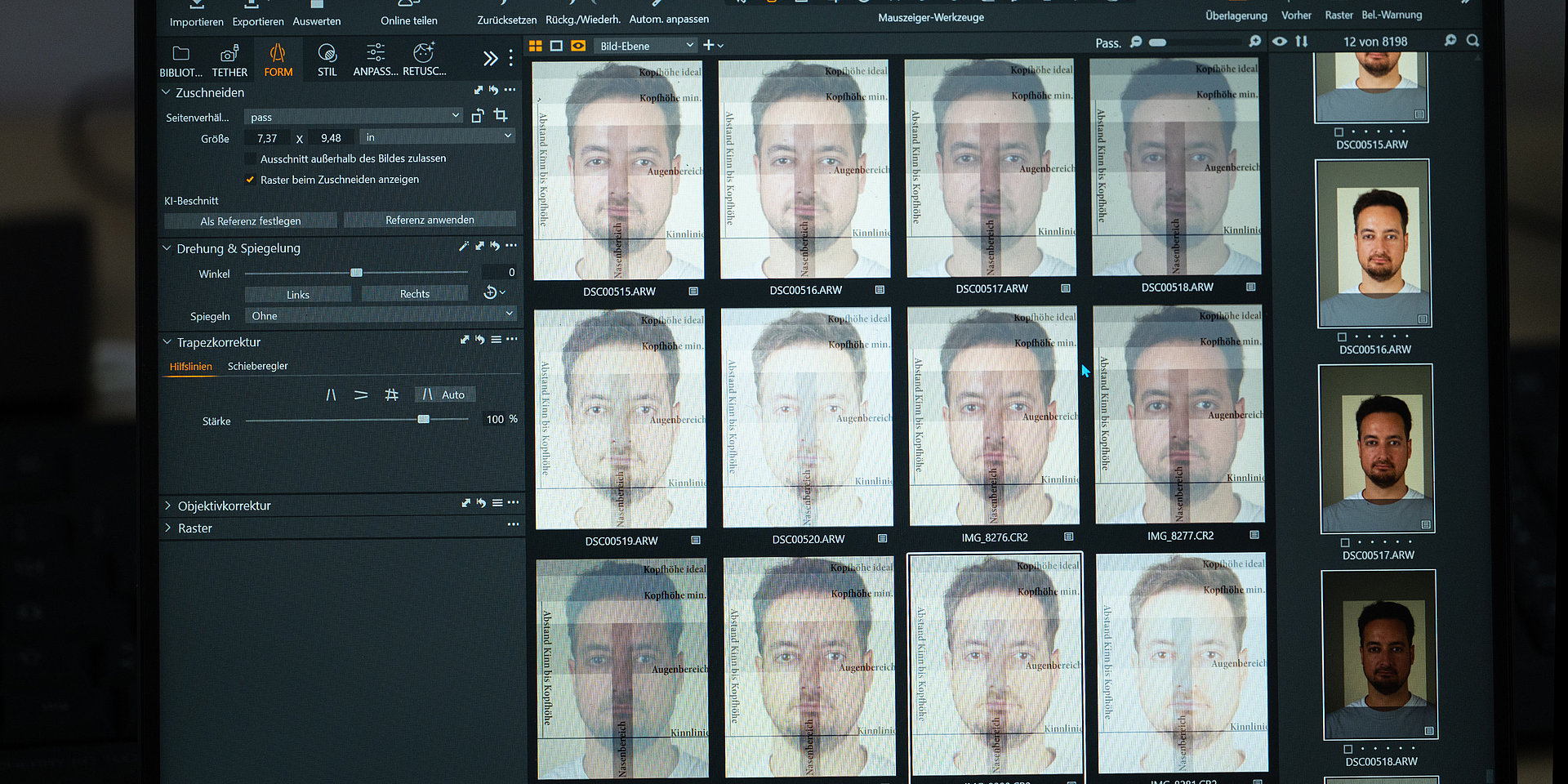This screenshot has height=784, width=1568.
Task: Switch viewer to grid multi-view
Action: (536, 46)
